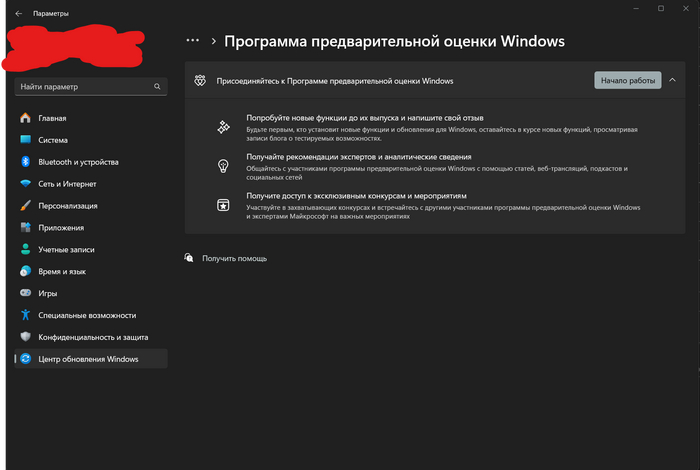700x470 pixels.
Task: Open the breadcrumb ellipsis menu
Action: coord(193,41)
